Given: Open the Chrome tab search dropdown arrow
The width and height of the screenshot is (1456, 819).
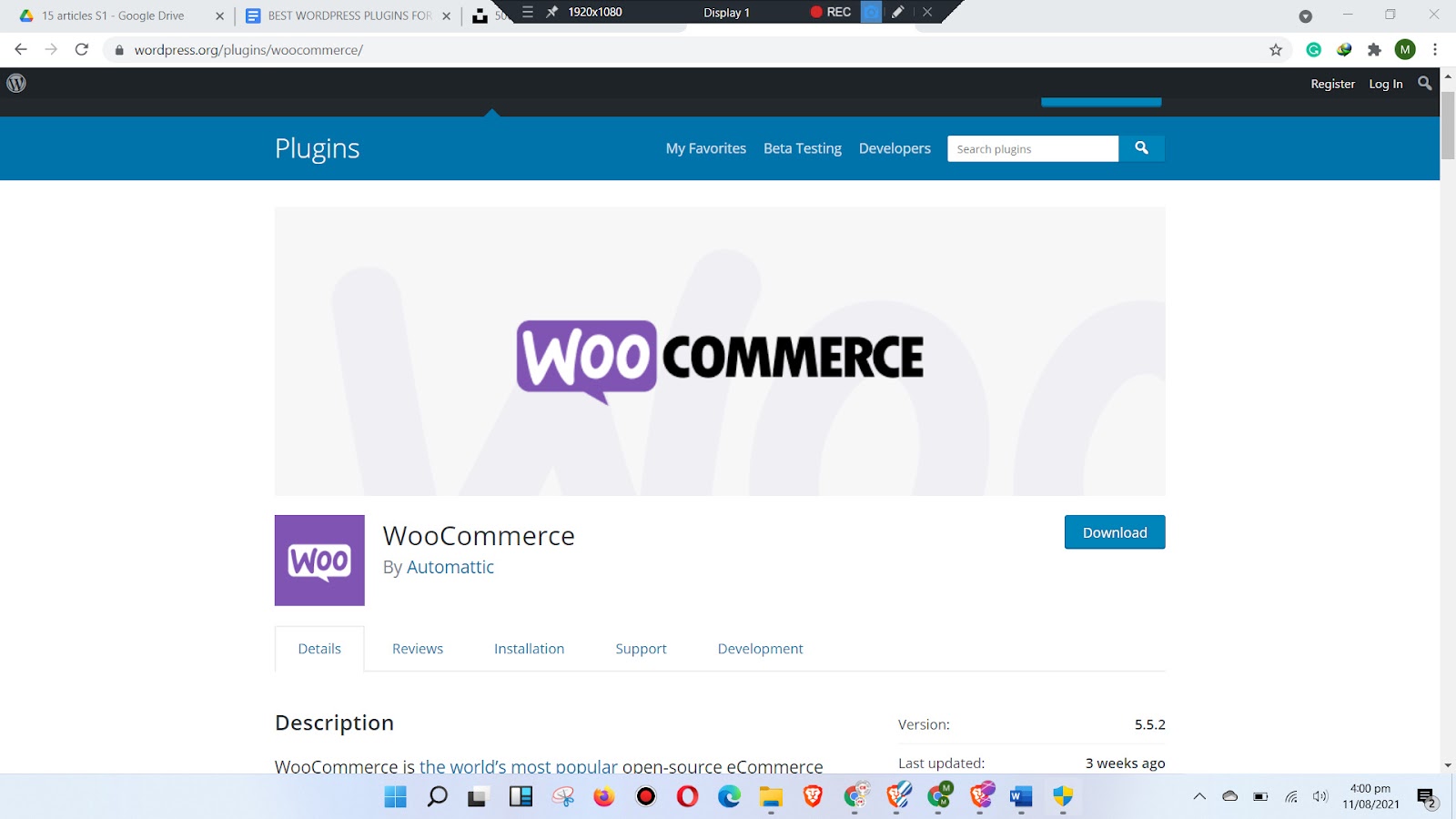Looking at the screenshot, I should [1306, 15].
